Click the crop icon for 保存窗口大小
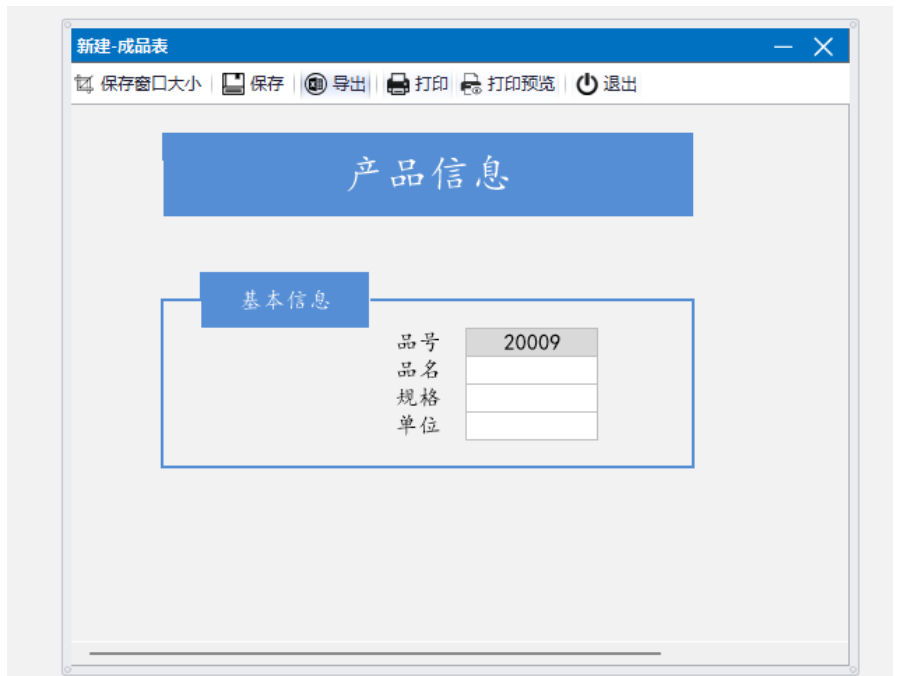 (x=84, y=84)
